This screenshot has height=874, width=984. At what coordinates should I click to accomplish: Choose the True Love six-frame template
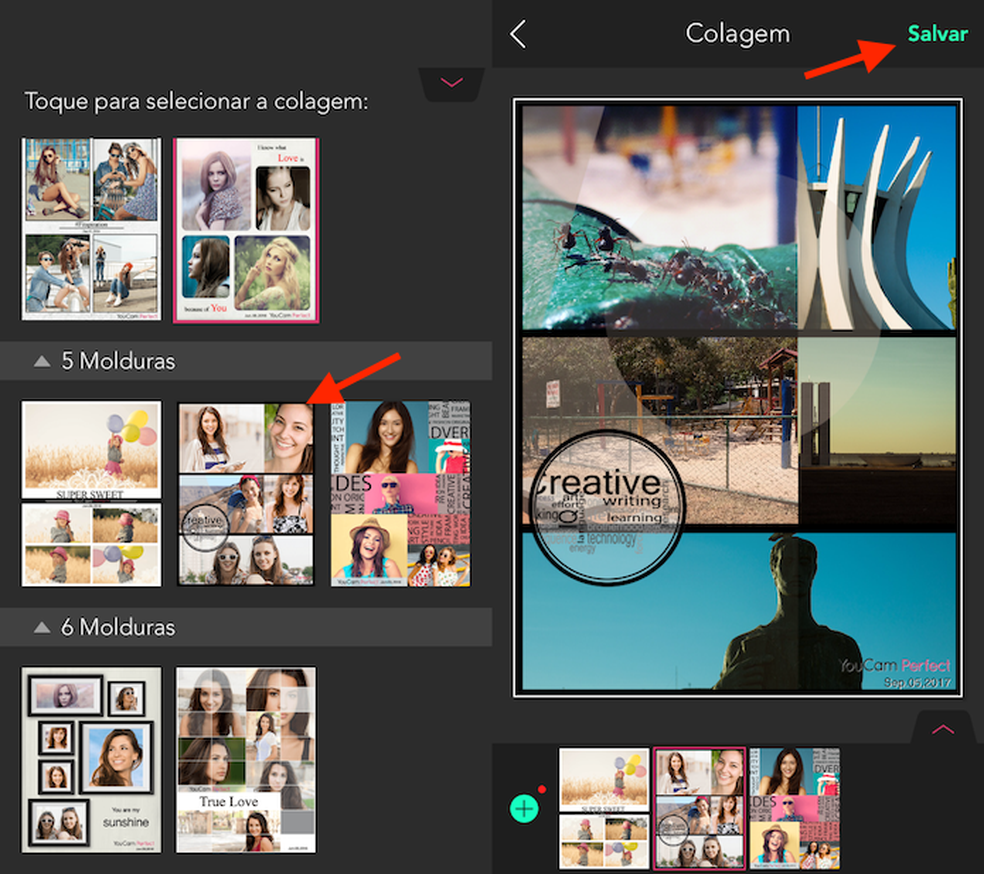point(245,760)
